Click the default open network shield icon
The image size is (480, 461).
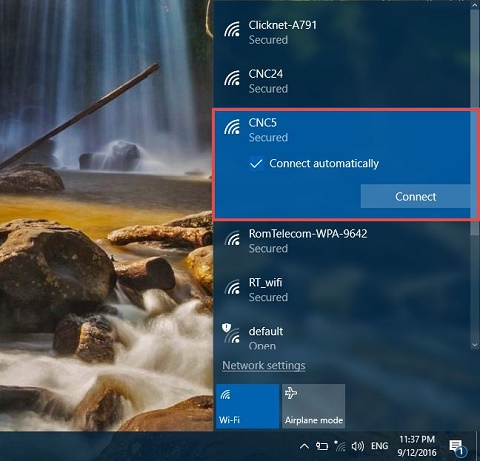click(226, 328)
